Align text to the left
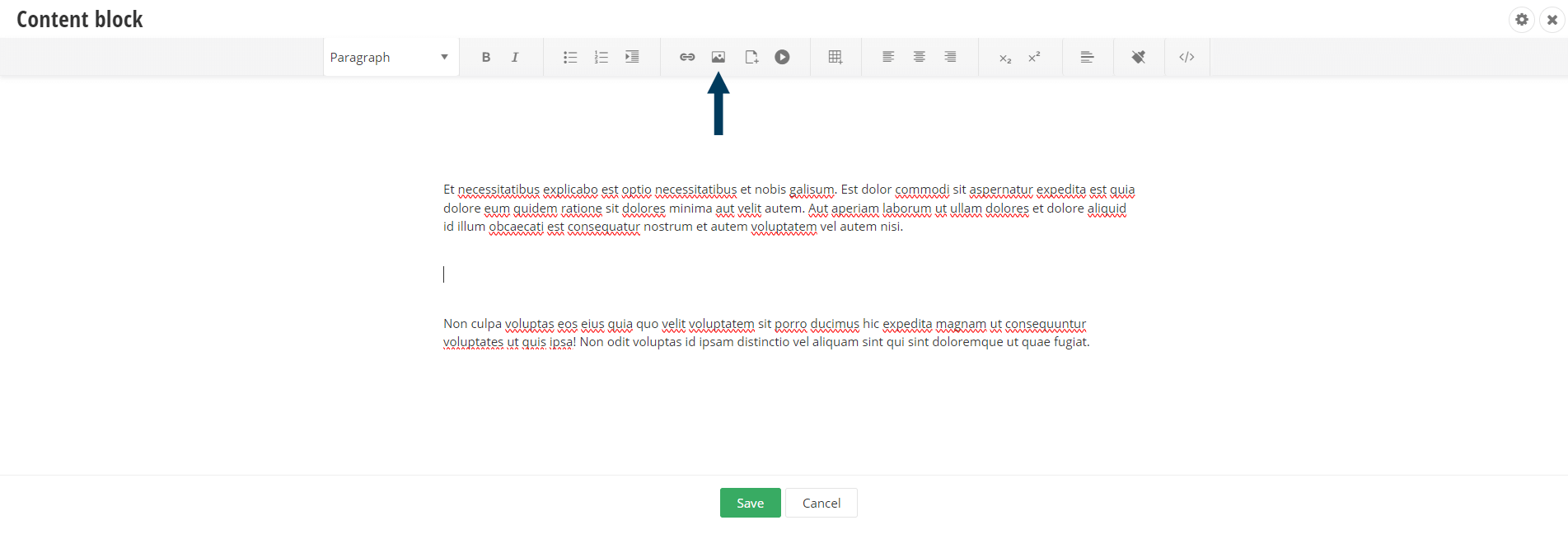 (x=888, y=57)
